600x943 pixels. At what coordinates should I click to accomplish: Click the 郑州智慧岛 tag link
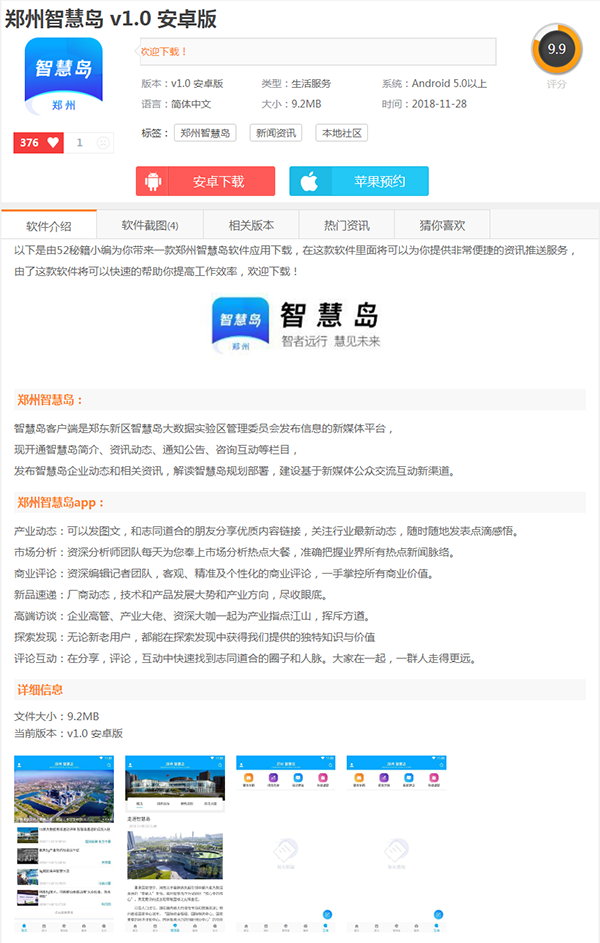205,133
